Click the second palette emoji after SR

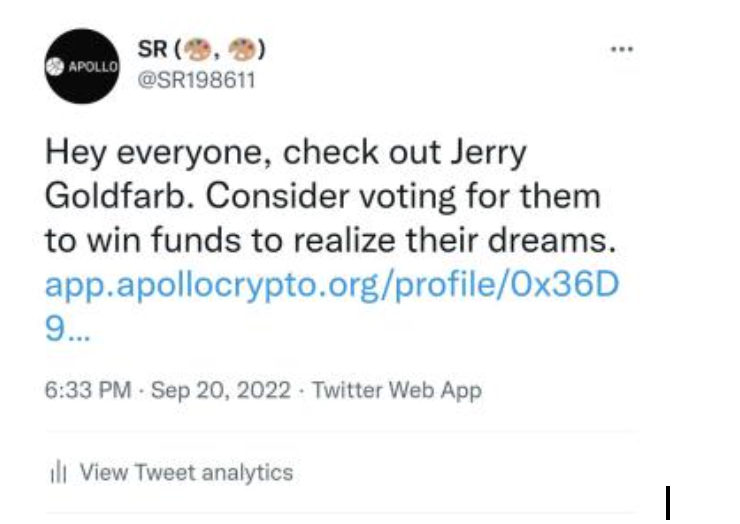pos(242,50)
